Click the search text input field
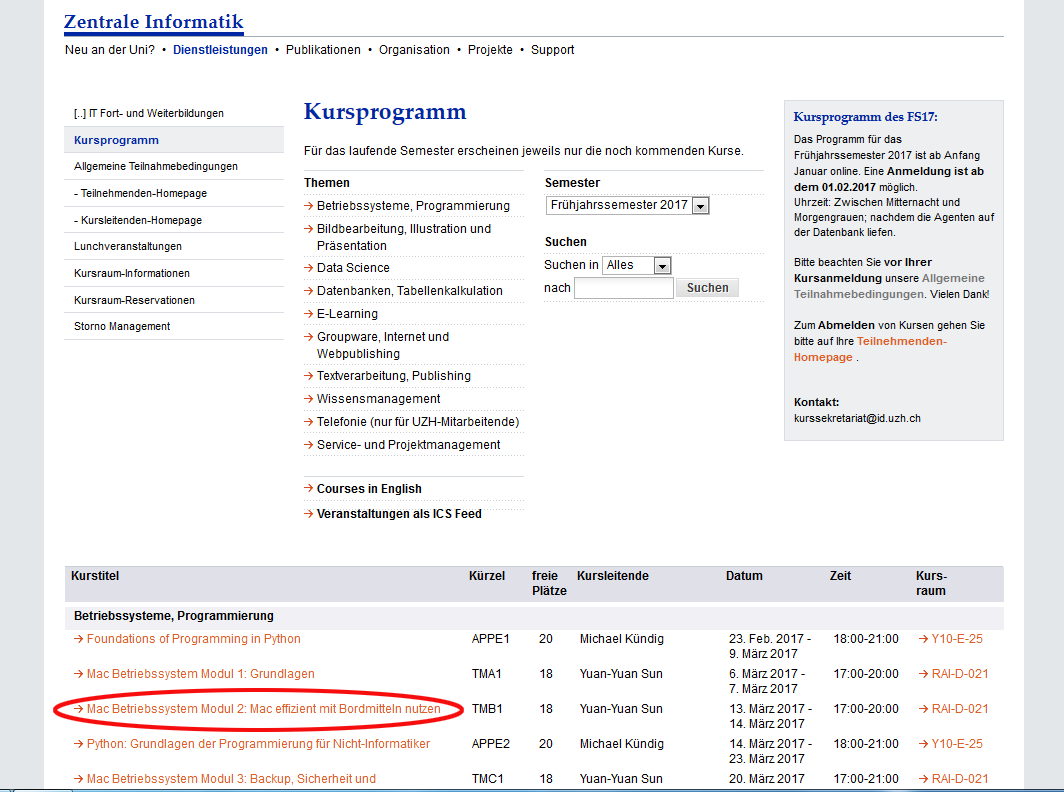This screenshot has height=792, width=1064. point(624,288)
